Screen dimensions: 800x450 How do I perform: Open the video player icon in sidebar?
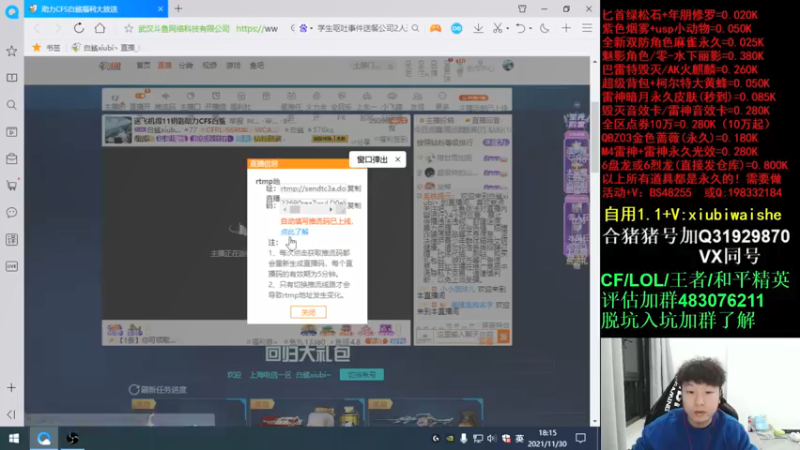[11, 132]
